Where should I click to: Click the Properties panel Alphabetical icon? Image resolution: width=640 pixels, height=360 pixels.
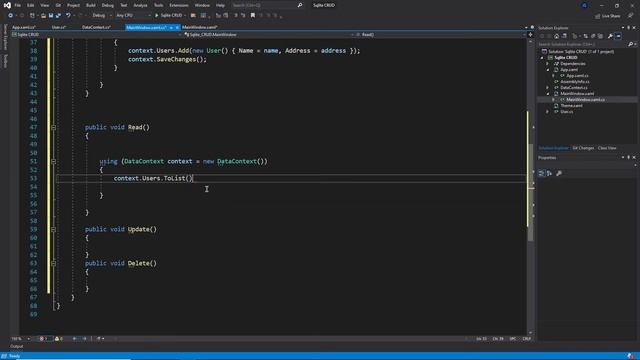tap(549, 173)
